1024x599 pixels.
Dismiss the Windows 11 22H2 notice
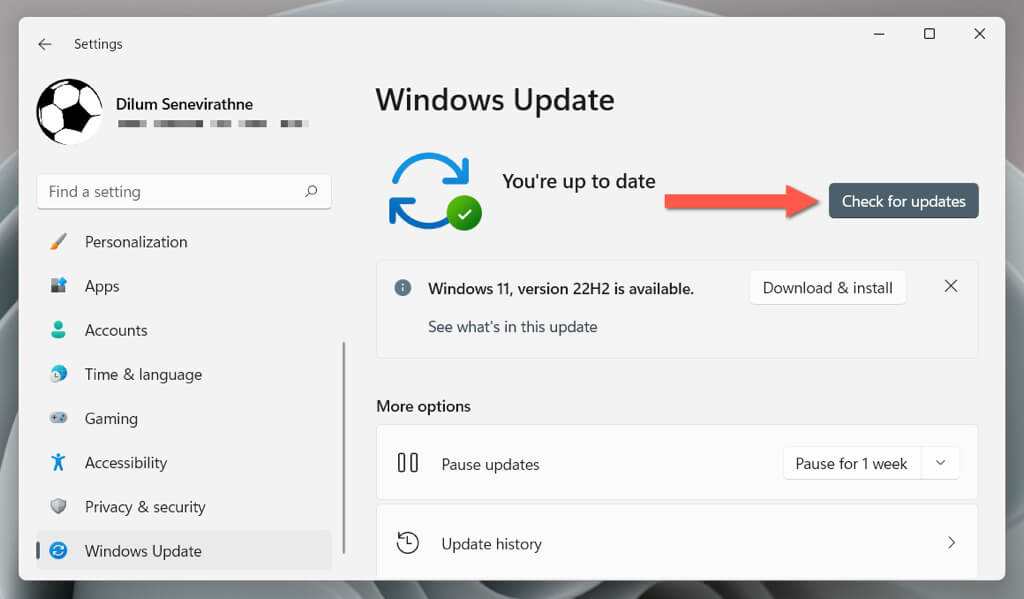(951, 286)
